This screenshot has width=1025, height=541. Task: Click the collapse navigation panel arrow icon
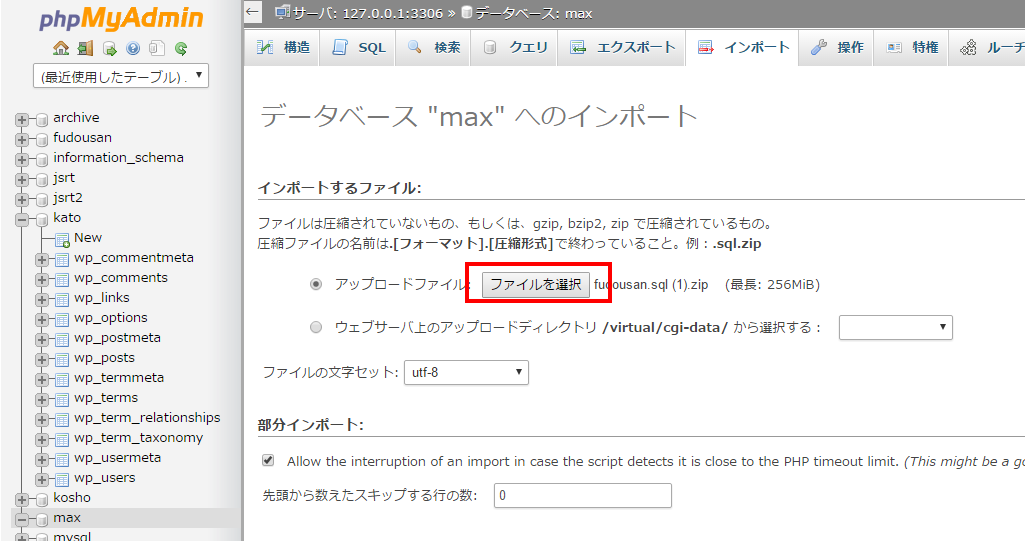253,12
